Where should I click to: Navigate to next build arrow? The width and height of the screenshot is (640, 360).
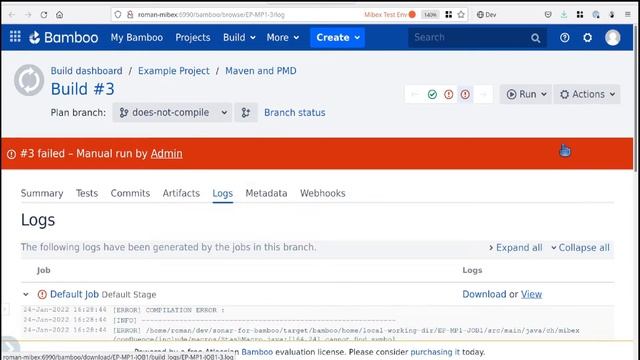pos(483,95)
